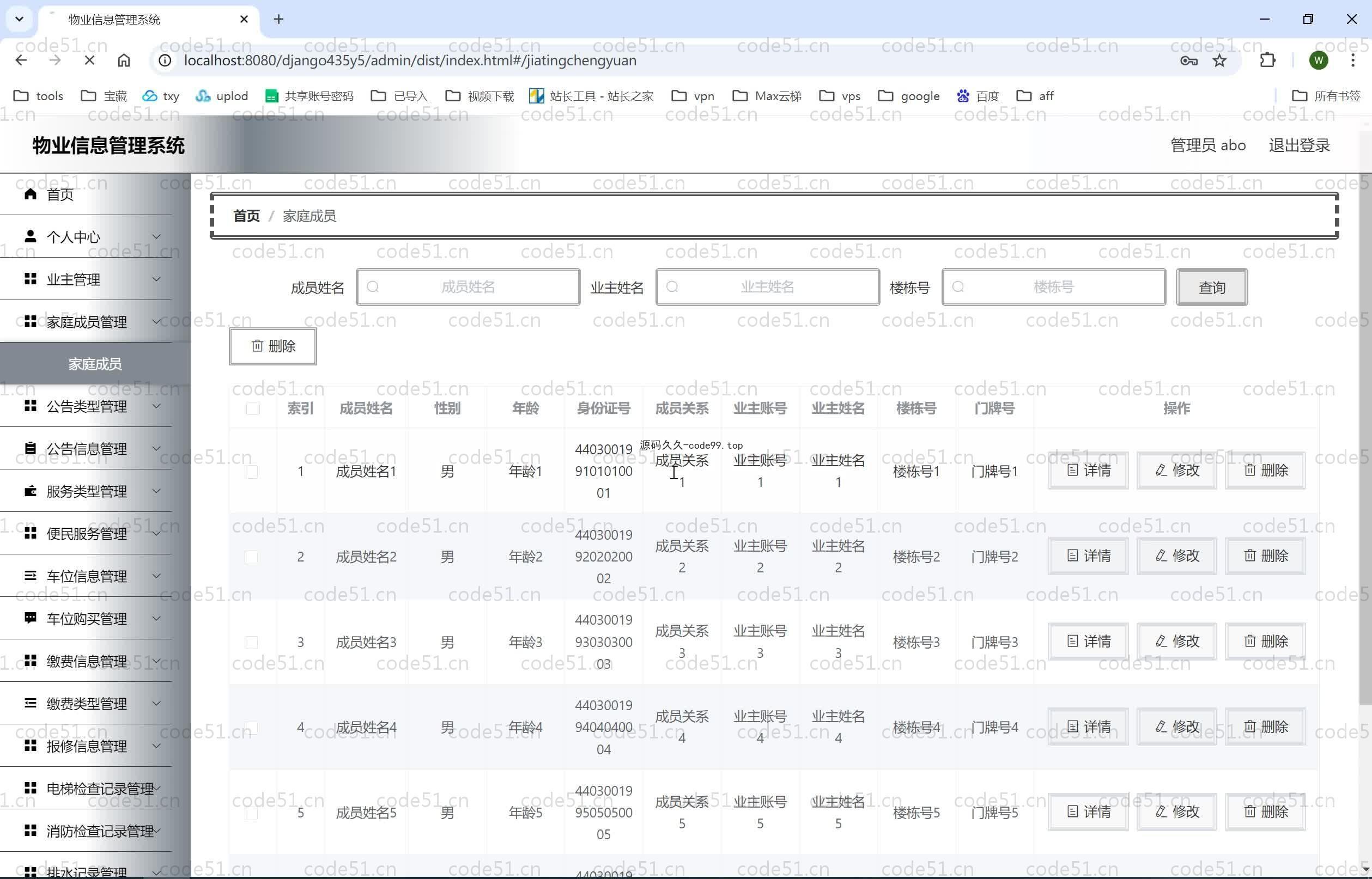Open the browser tab search dropdown
Screen dimensions: 1372x879
coord(19,20)
